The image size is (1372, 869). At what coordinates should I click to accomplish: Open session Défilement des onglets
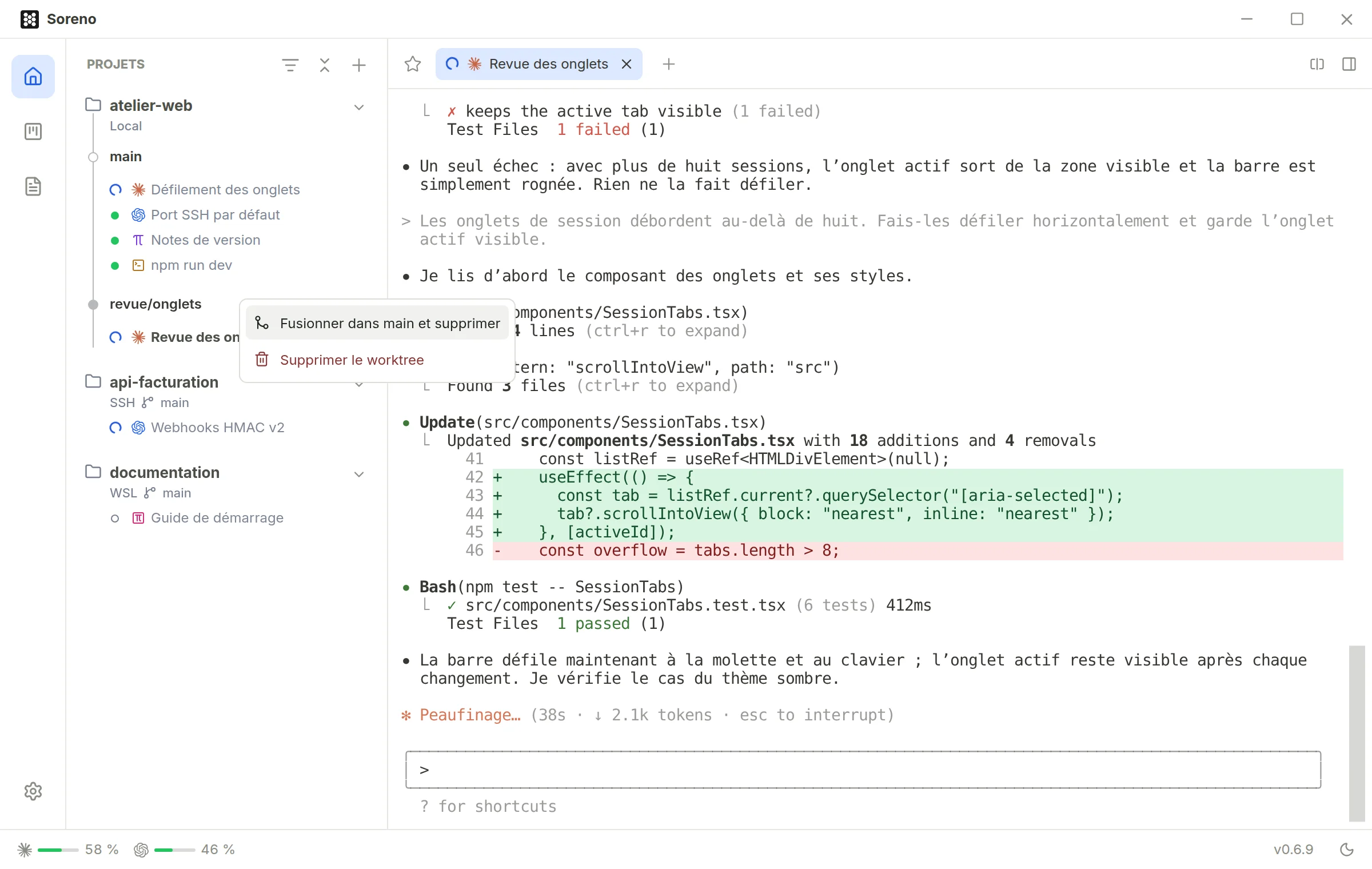[x=225, y=189]
